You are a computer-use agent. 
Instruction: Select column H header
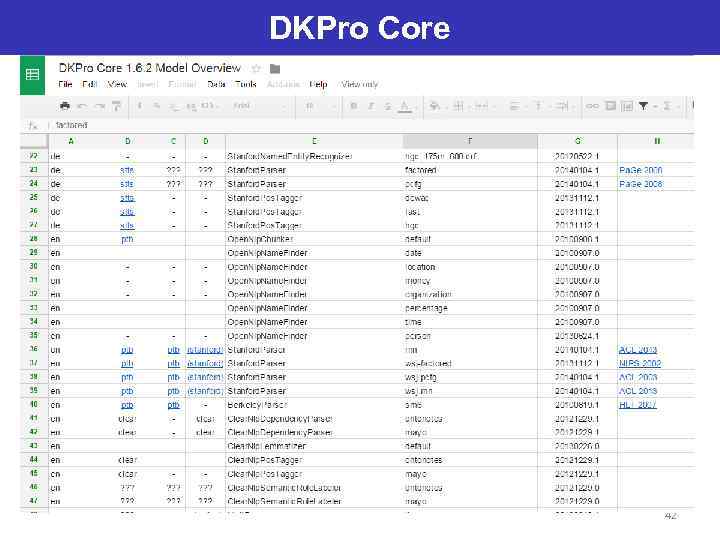pyautogui.click(x=657, y=141)
